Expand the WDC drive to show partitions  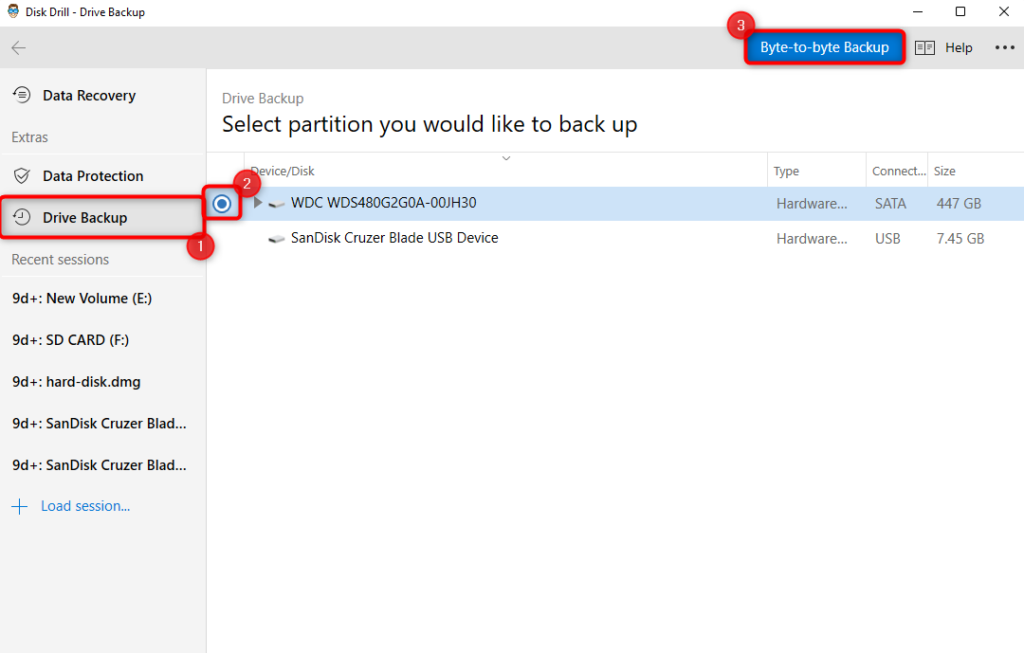click(257, 203)
